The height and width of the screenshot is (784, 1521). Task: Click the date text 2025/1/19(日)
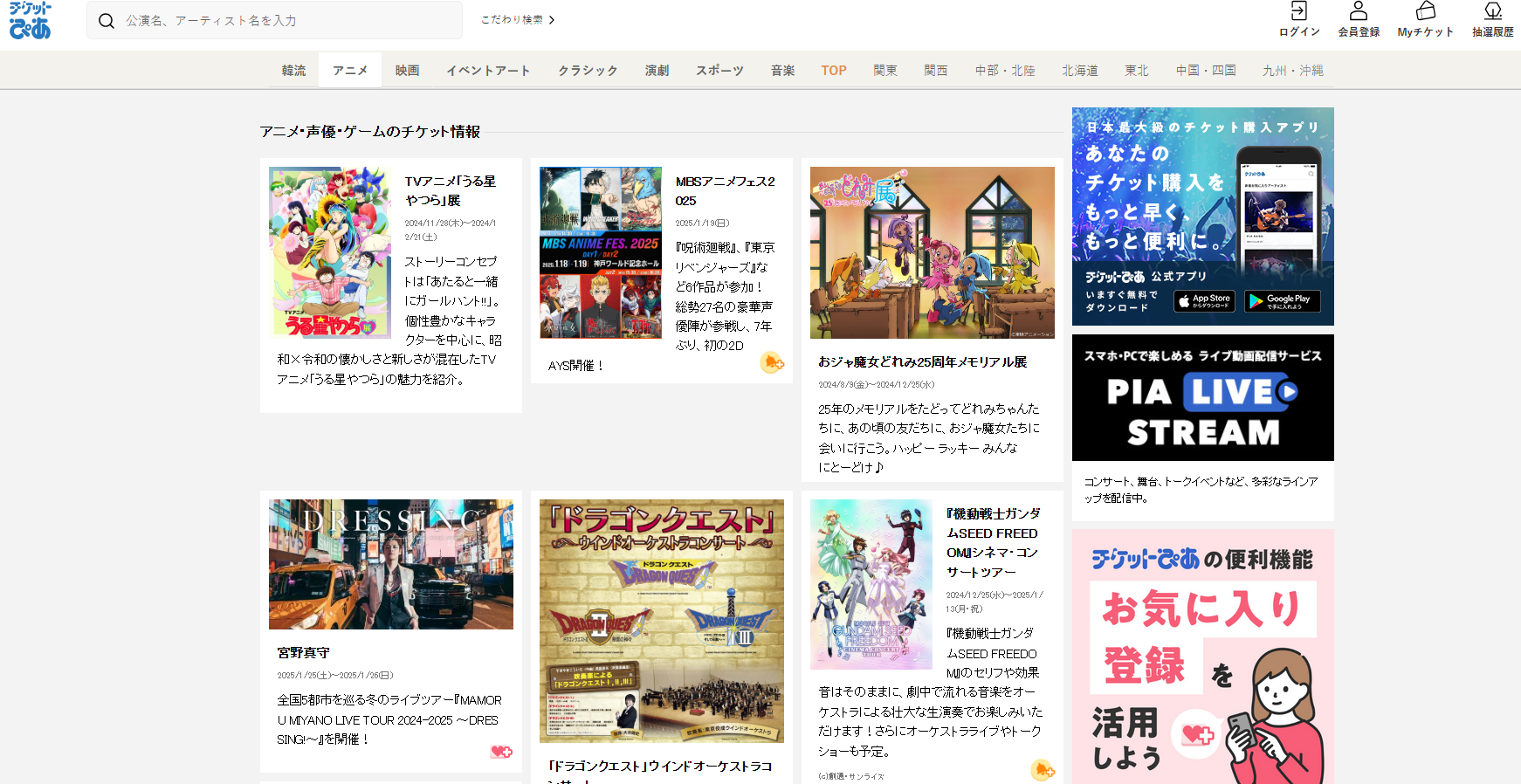[x=702, y=224]
